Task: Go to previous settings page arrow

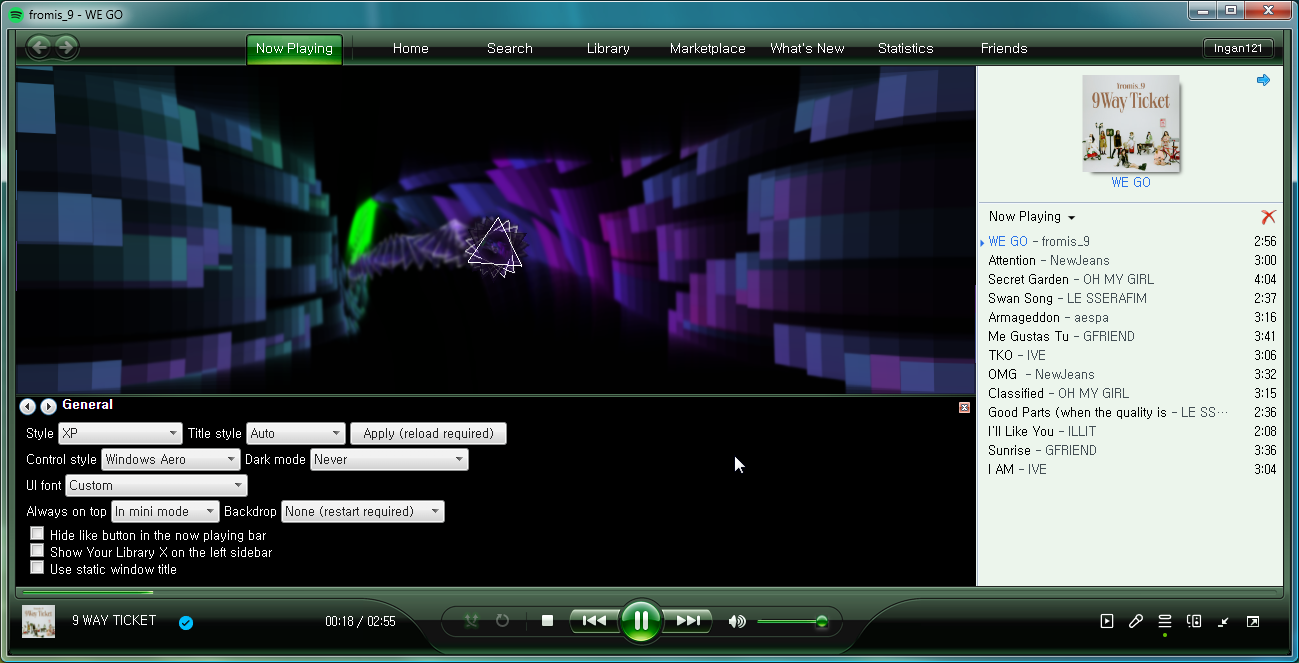Action: click(x=28, y=406)
